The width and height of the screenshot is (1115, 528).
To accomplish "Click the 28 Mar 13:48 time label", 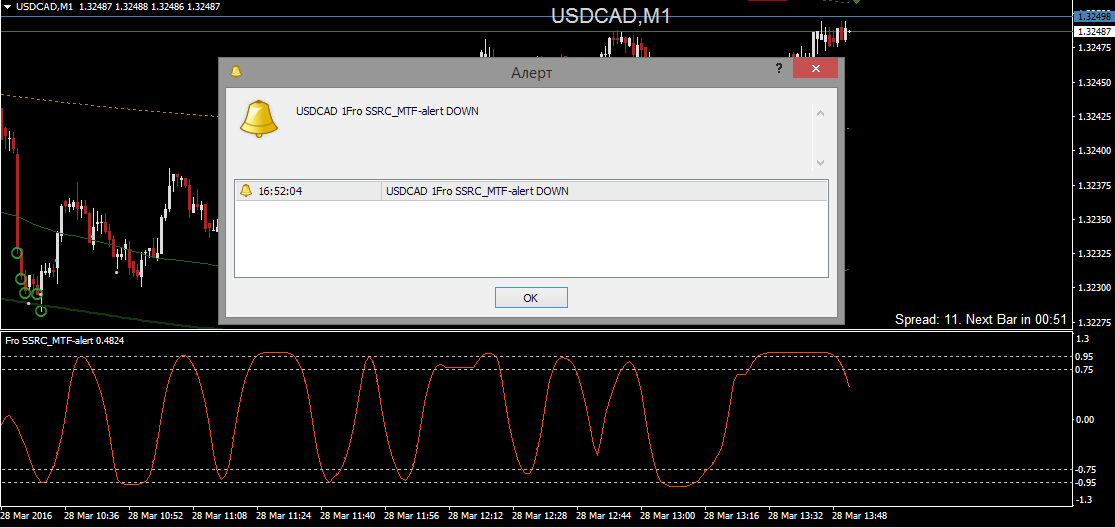I will click(860, 516).
